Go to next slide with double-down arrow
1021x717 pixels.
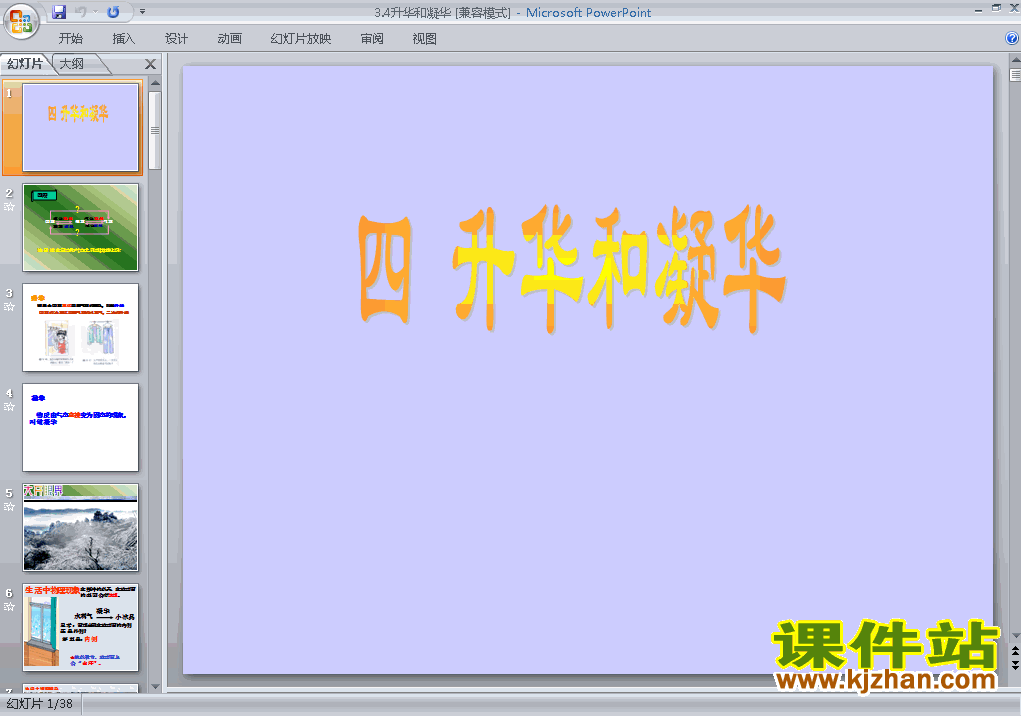tap(1015, 665)
